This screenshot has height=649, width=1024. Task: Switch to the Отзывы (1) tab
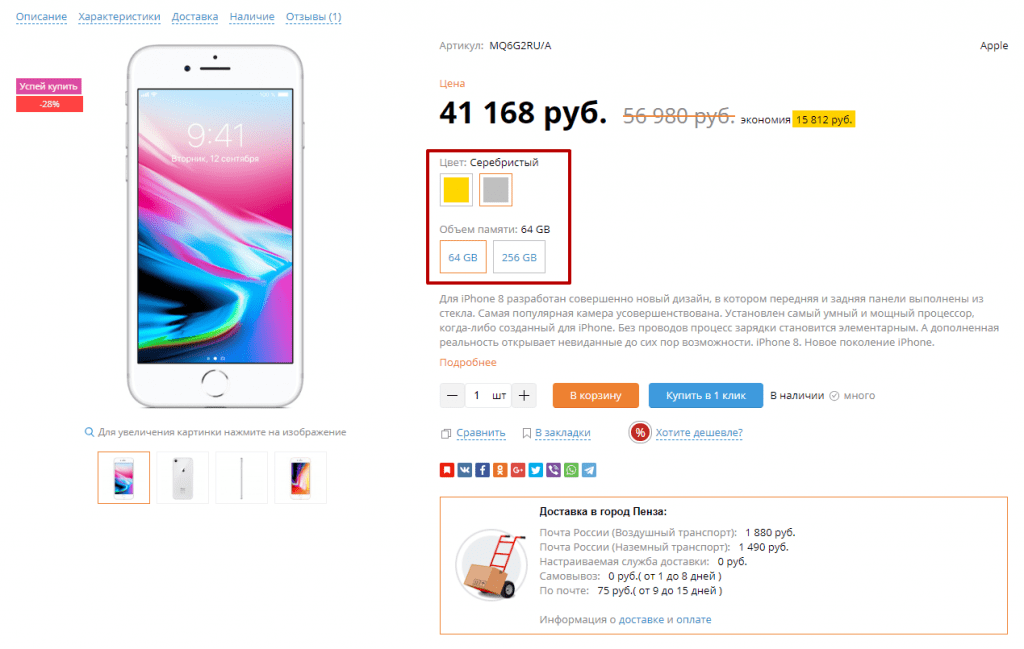tap(313, 16)
